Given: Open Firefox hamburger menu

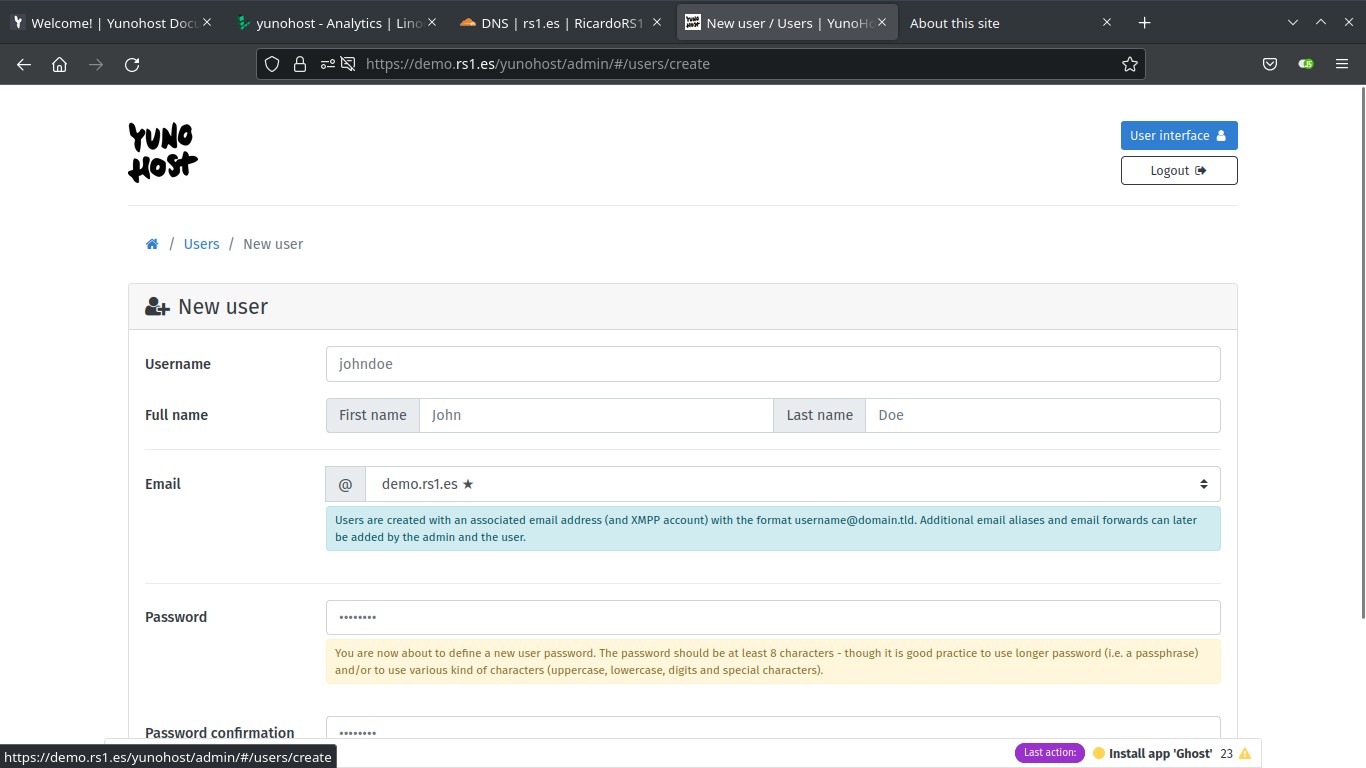Looking at the screenshot, I should (1342, 64).
